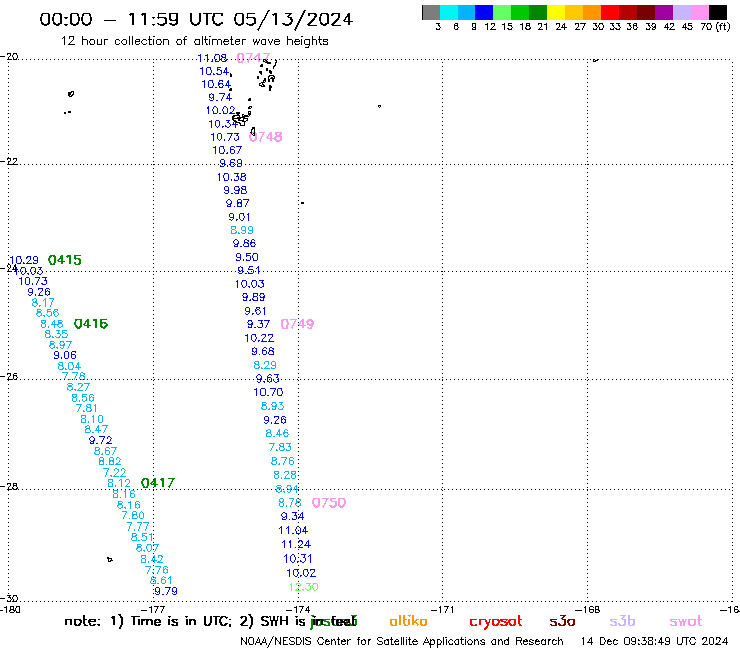Click the wave height value '11.04'
This screenshot has width=740, height=650.
293,531
